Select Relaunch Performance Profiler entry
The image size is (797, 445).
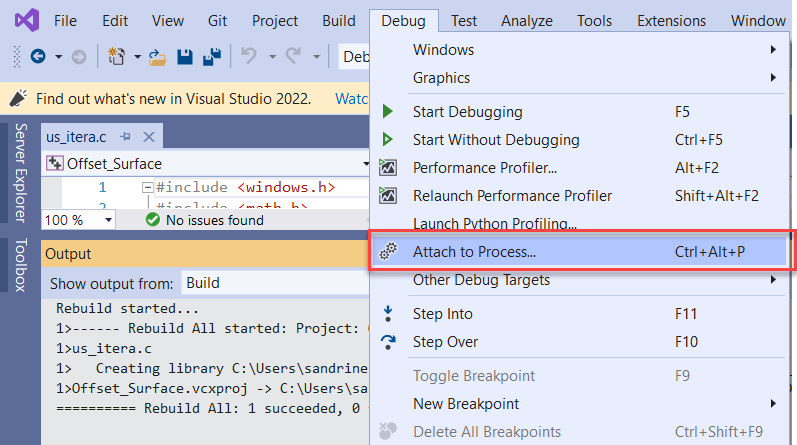tap(579, 195)
